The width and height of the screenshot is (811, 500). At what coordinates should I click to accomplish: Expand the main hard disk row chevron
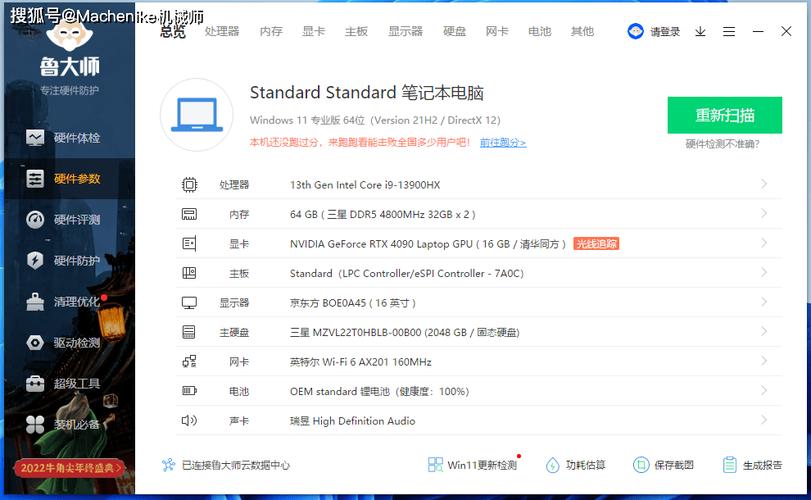764,331
